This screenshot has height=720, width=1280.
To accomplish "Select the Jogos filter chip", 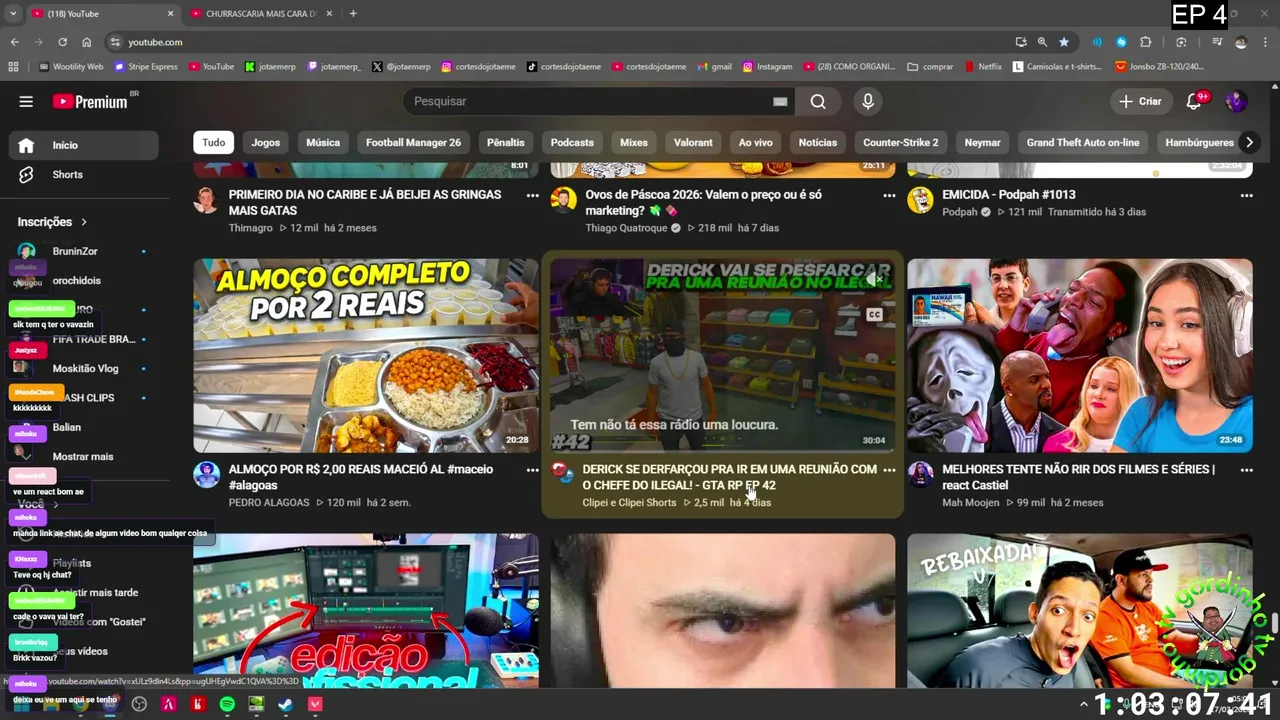I will click(265, 142).
